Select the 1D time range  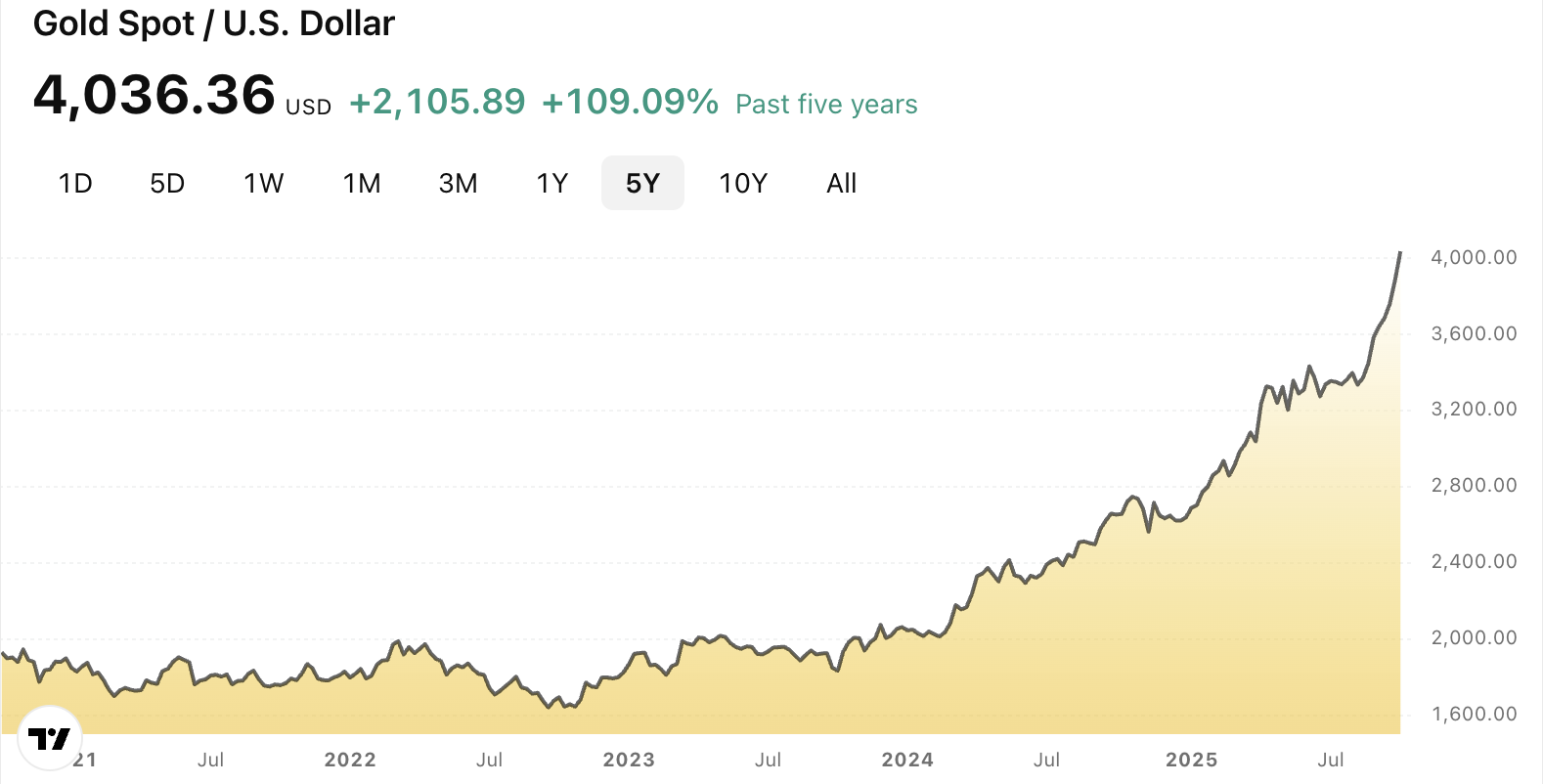(x=75, y=184)
